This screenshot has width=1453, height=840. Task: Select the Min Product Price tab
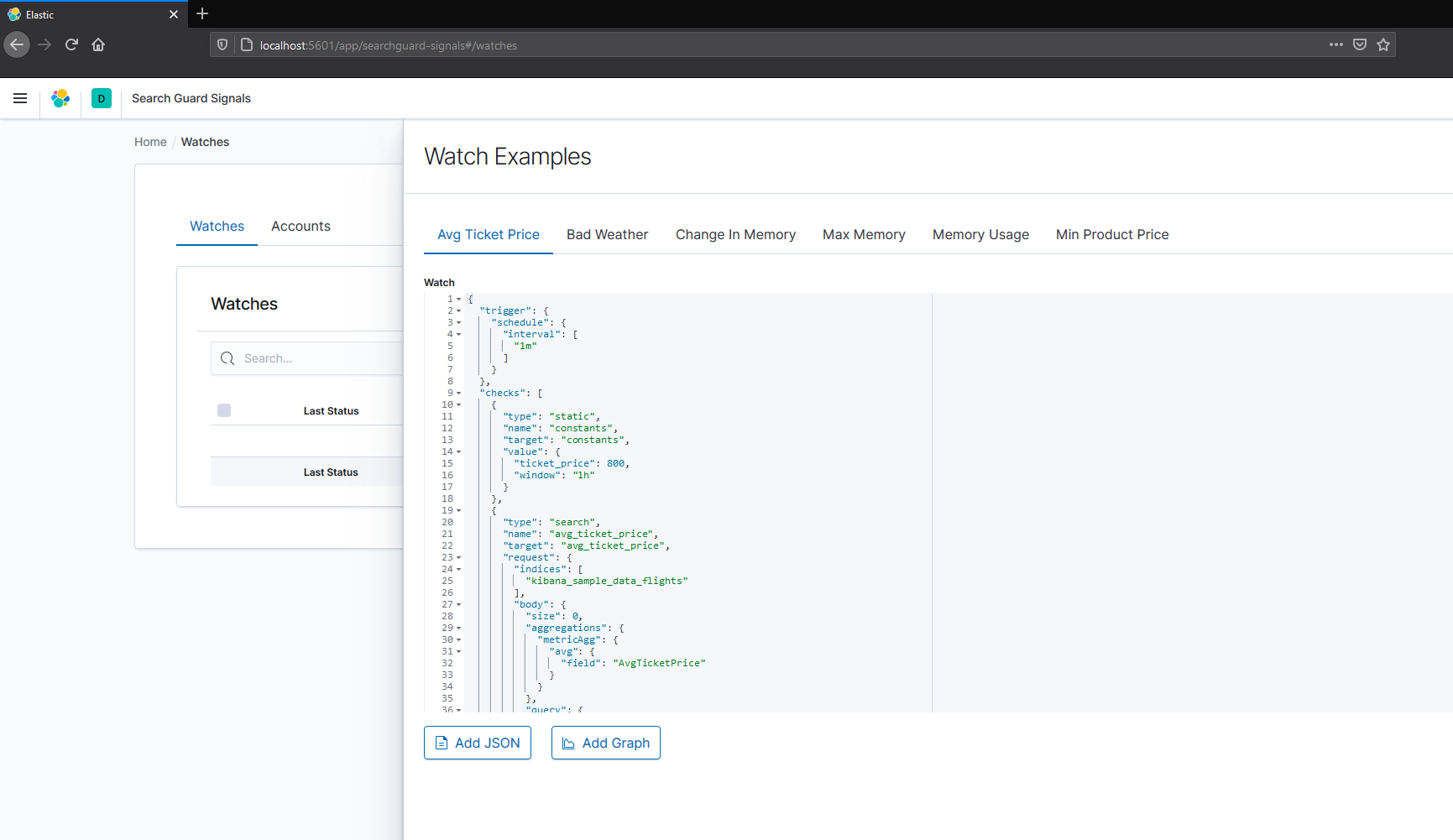[x=1112, y=235]
